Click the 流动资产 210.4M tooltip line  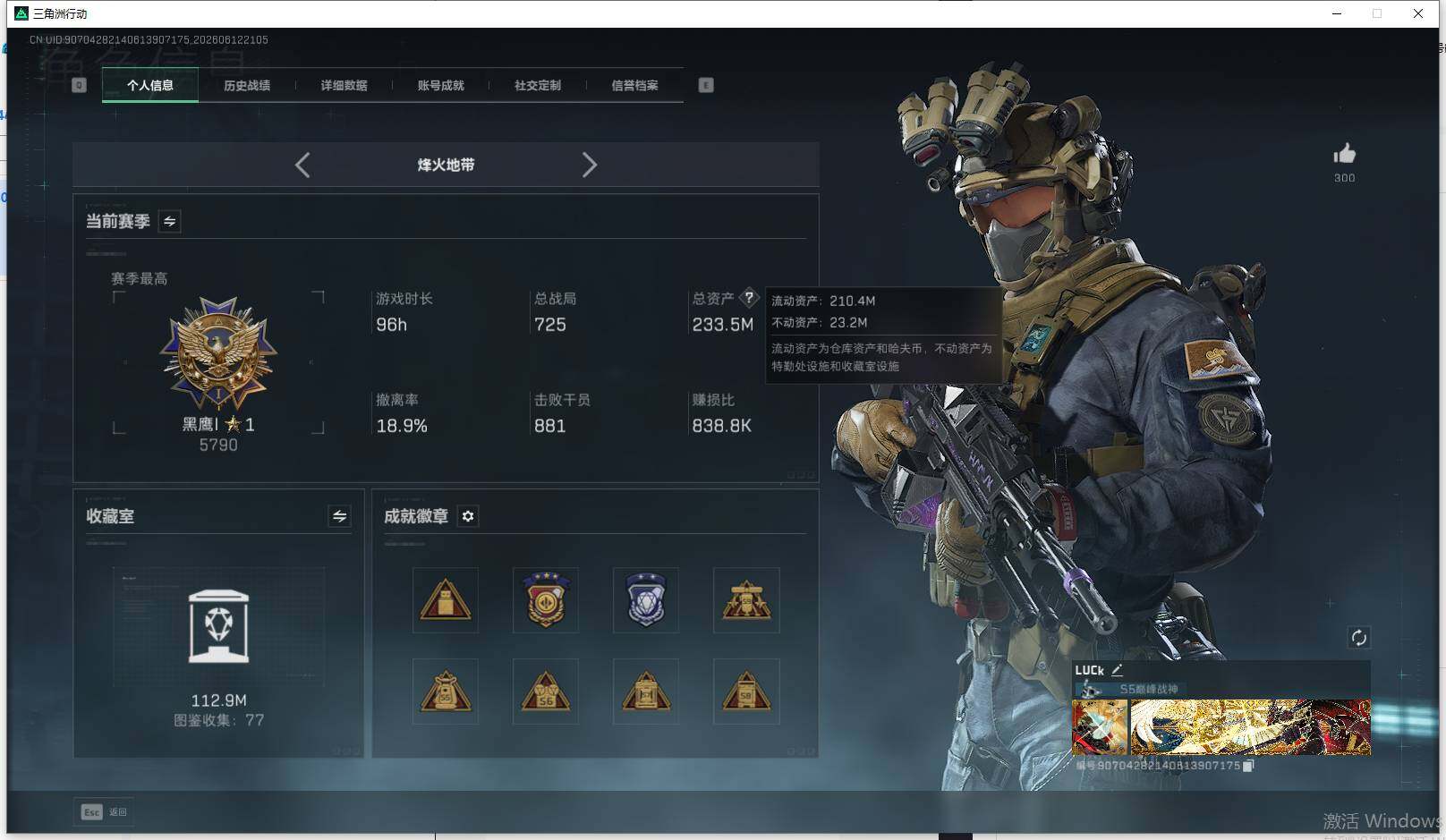click(x=823, y=301)
